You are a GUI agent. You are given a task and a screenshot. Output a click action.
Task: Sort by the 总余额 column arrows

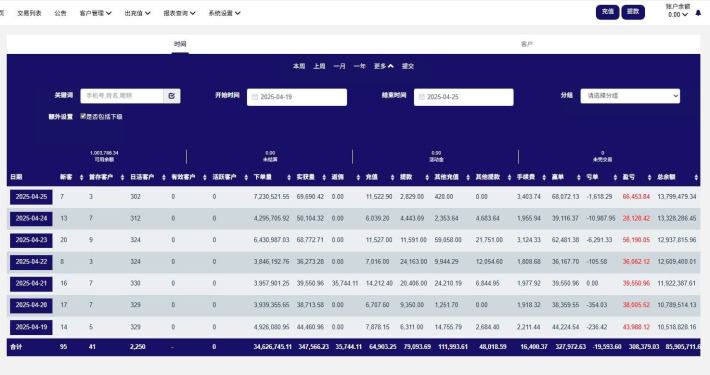point(696,177)
